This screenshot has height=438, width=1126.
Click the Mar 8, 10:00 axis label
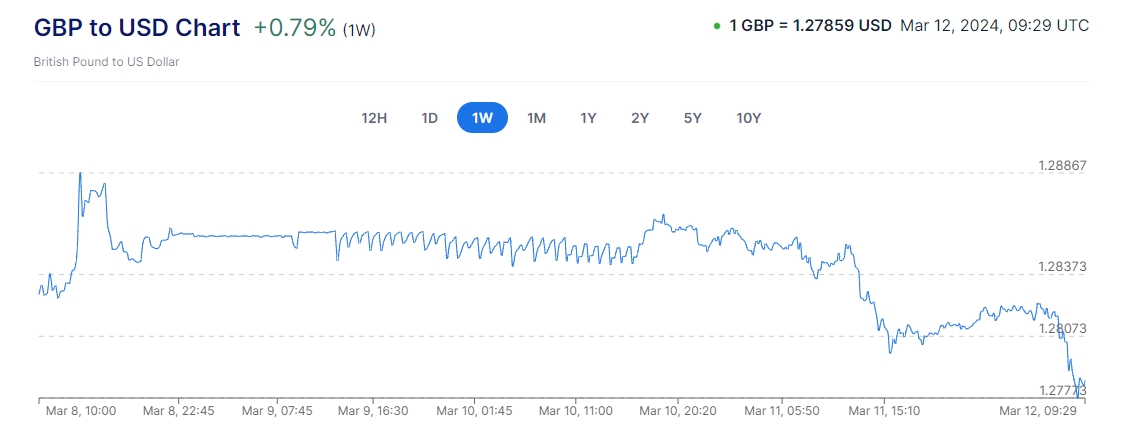81,410
